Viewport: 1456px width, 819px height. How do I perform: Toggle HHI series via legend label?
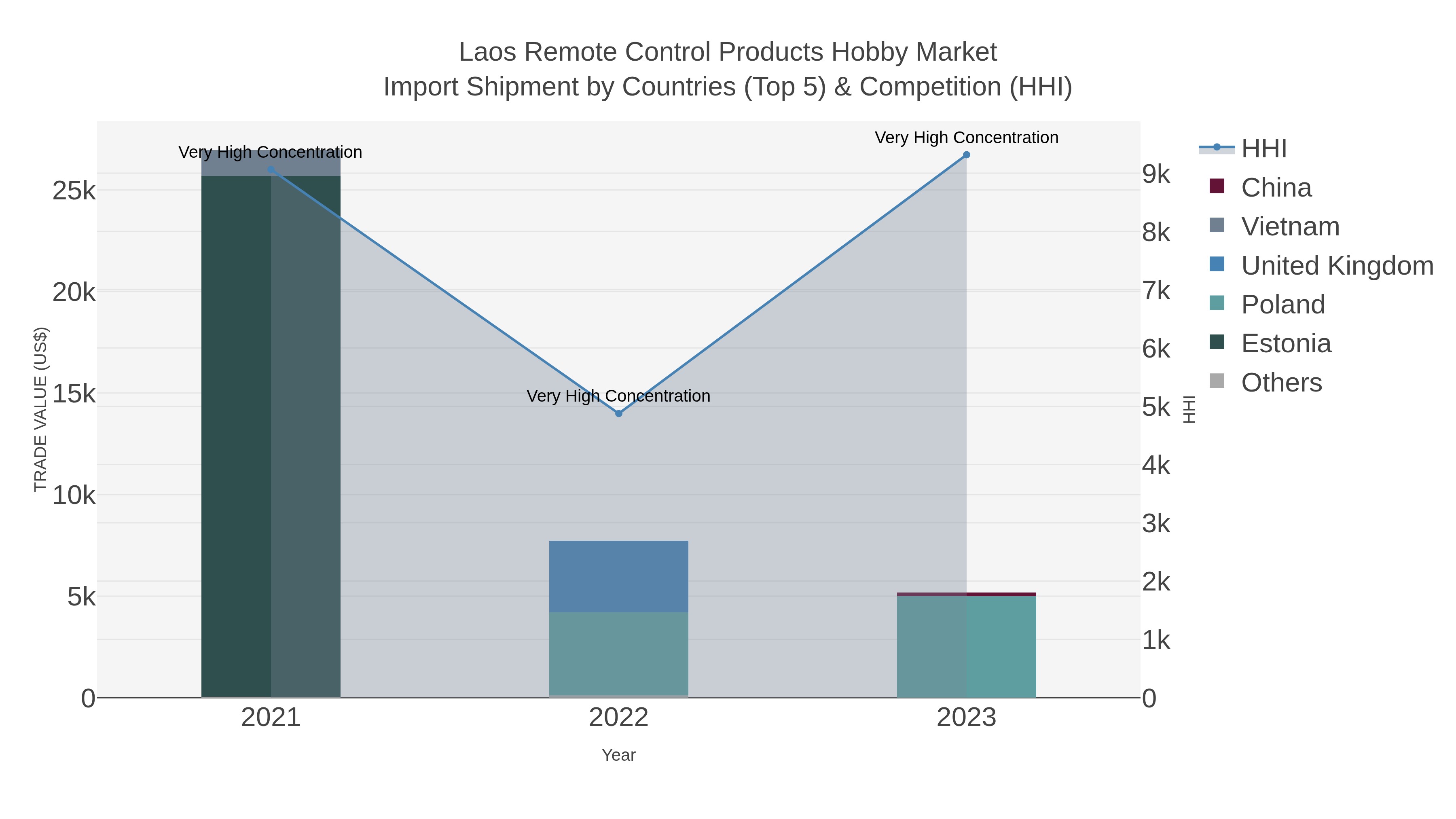point(1264,149)
